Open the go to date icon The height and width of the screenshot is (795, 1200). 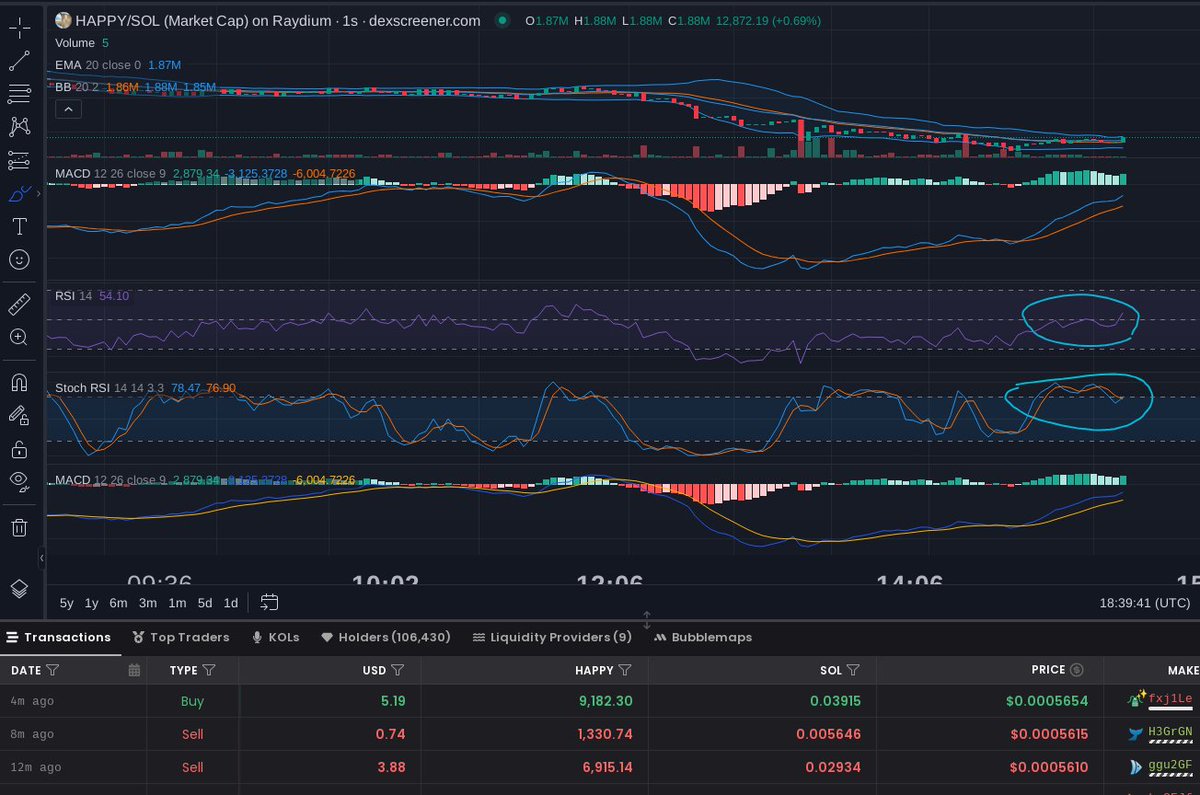coord(269,602)
